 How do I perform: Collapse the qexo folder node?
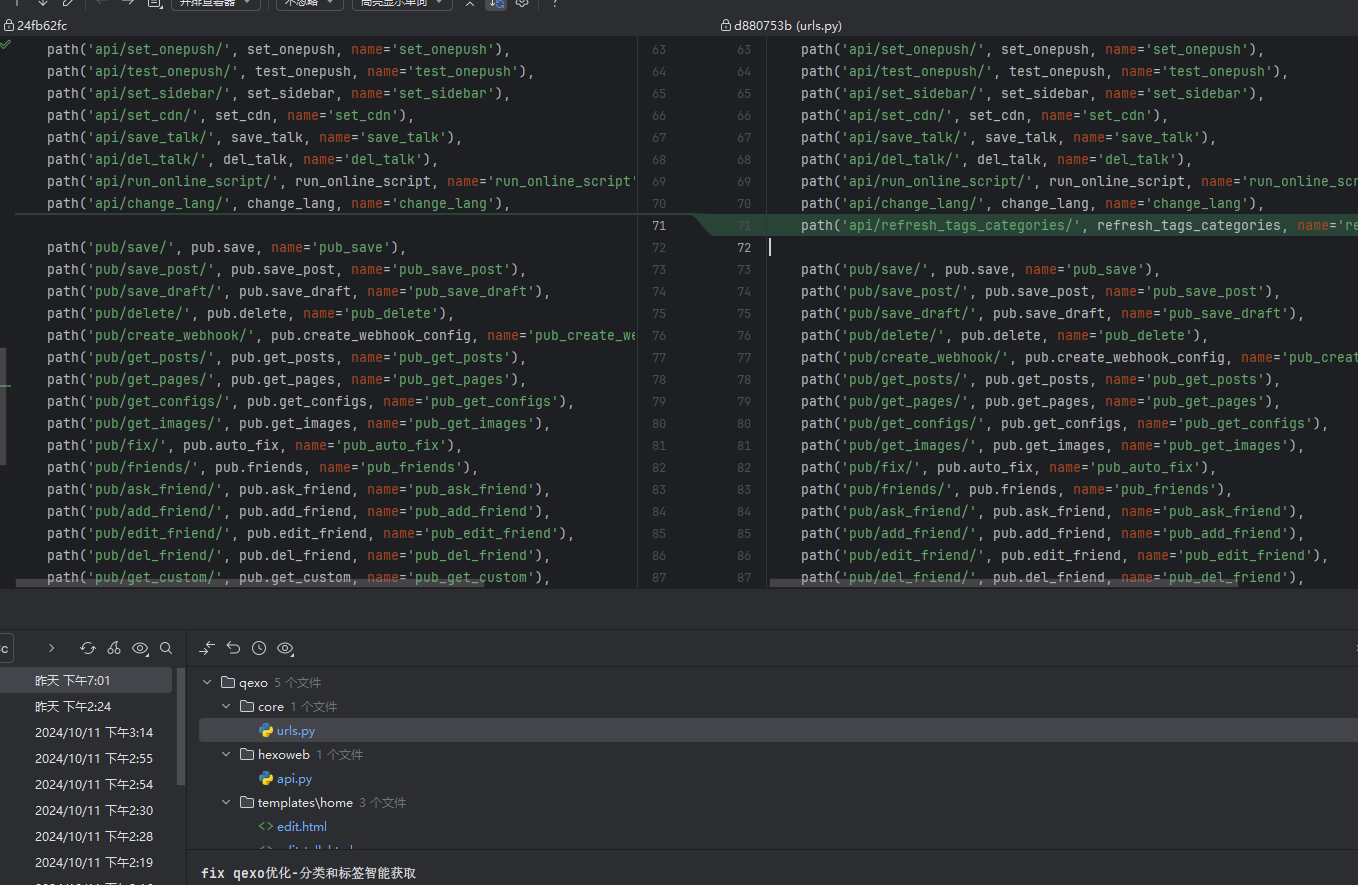208,683
